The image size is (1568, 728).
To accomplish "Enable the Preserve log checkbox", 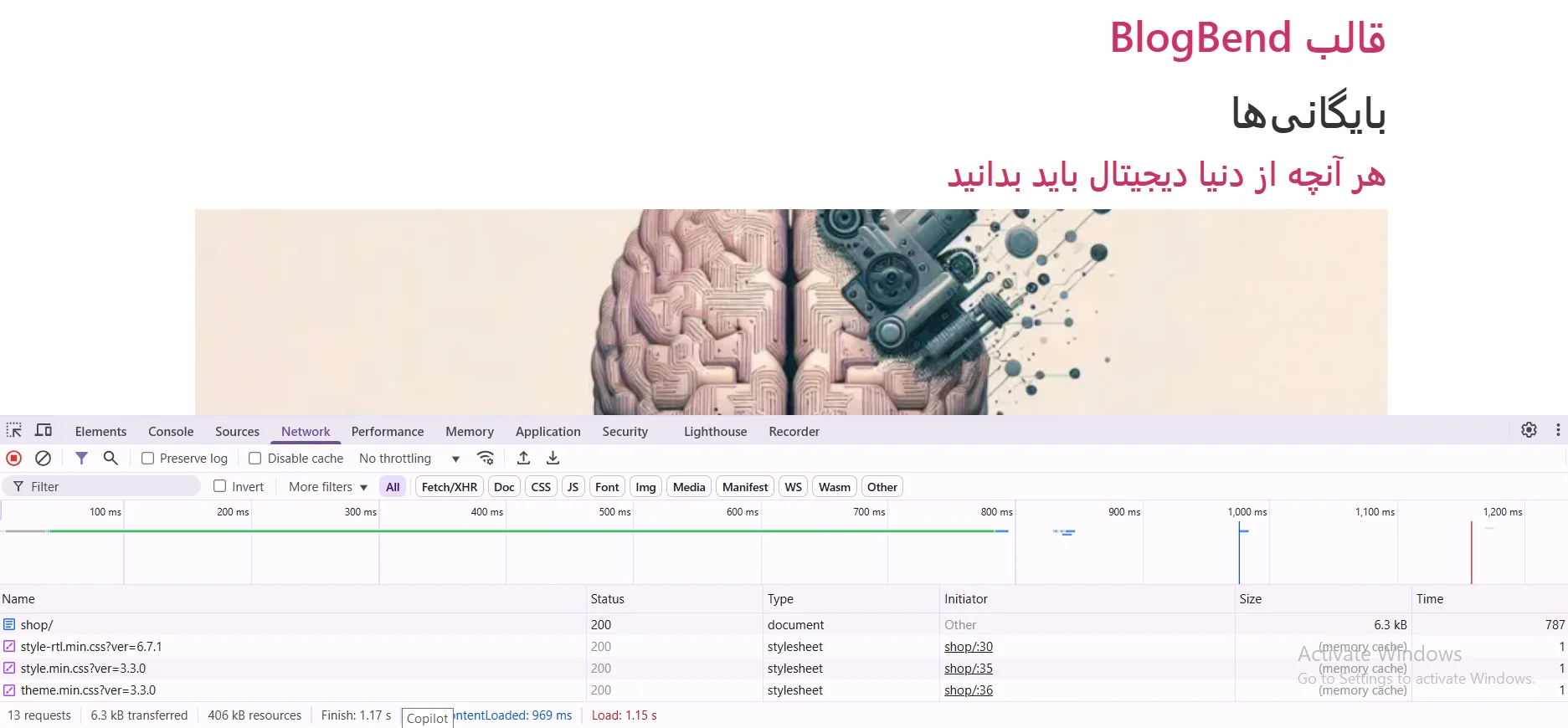I will [147, 458].
